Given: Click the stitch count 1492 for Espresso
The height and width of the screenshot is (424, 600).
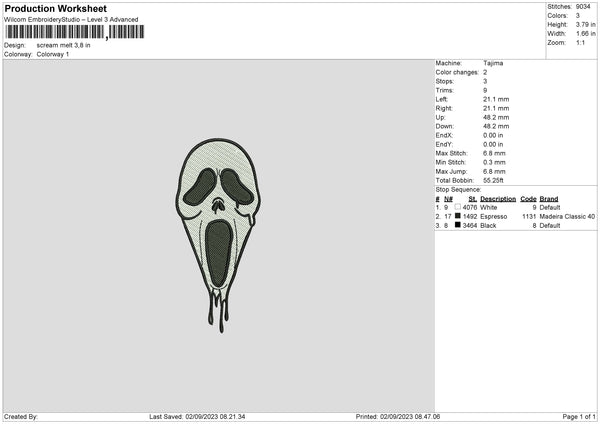Looking at the screenshot, I should click(x=470, y=217).
